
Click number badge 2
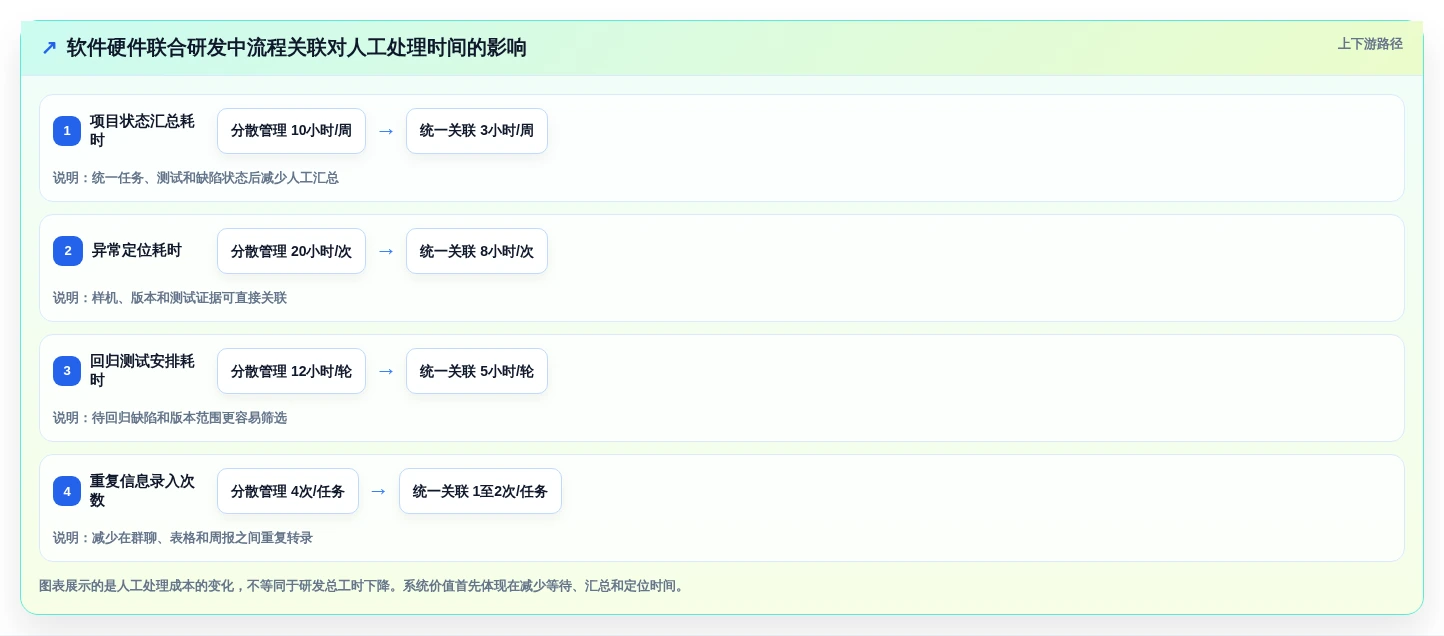coord(67,251)
